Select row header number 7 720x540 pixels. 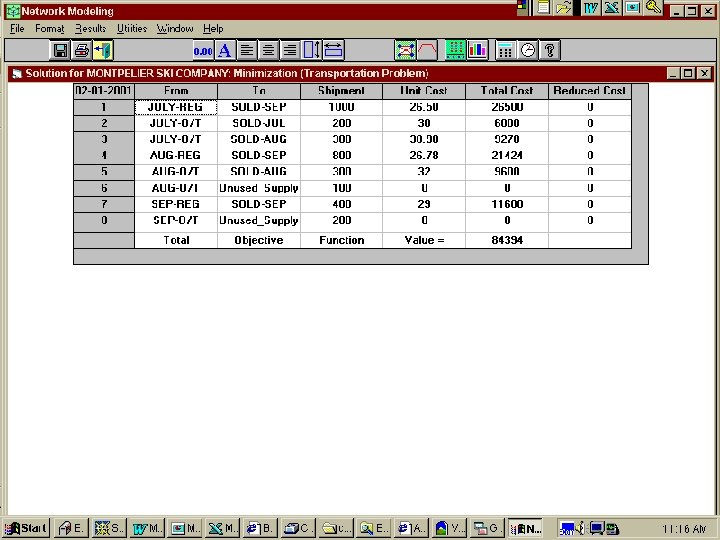point(104,204)
